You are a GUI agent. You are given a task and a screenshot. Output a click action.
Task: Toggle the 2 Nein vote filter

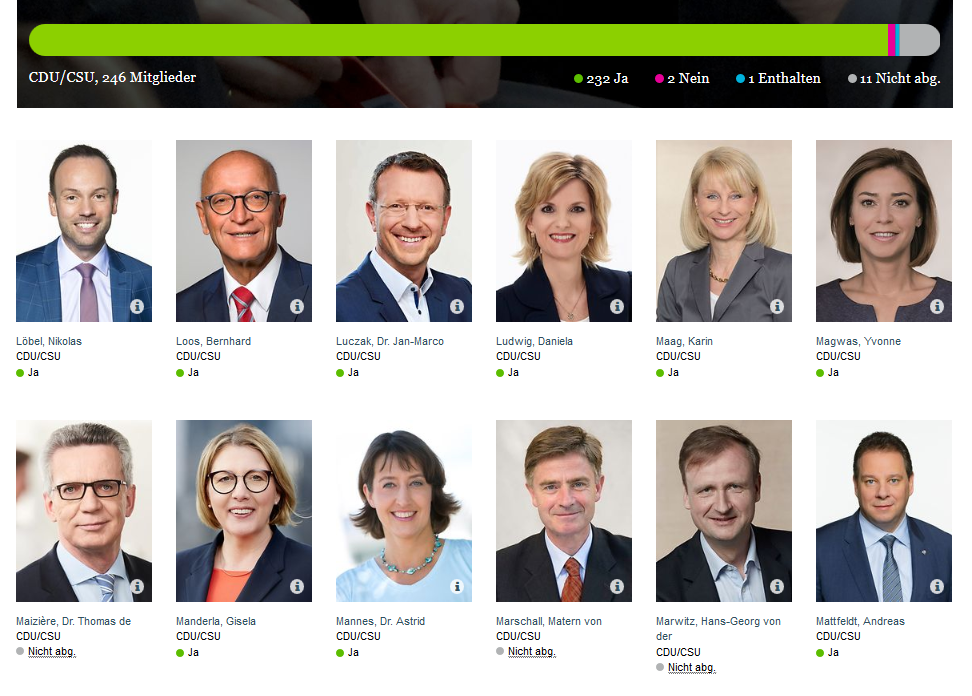[682, 79]
